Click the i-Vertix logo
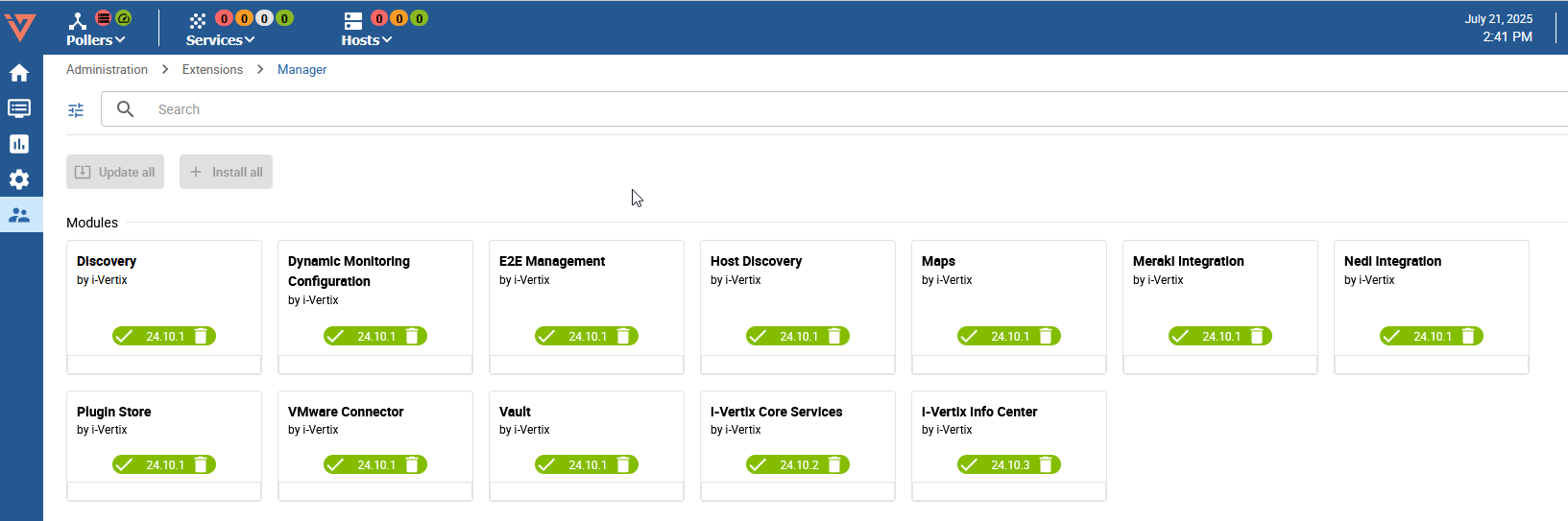1568x521 pixels. click(20, 27)
